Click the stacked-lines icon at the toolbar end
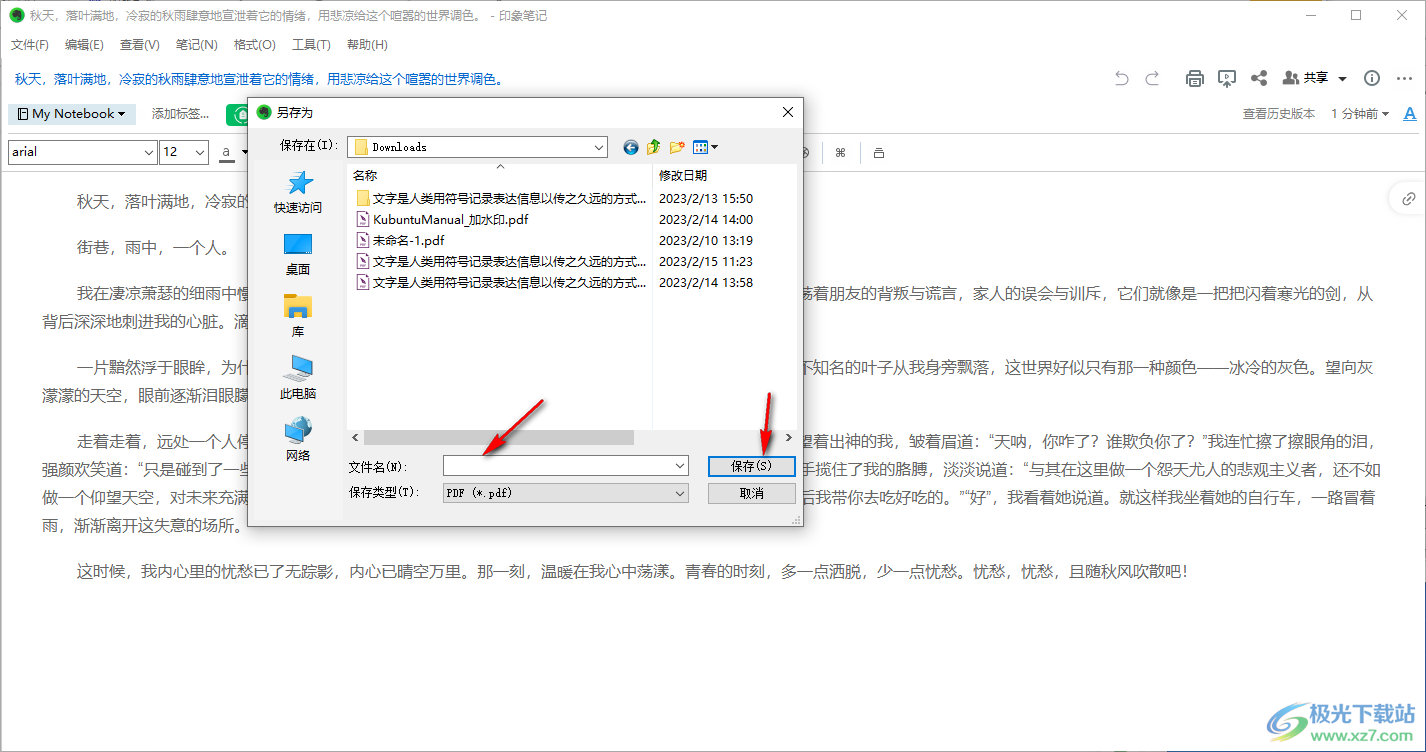Screen dimensions: 1426x752 pyautogui.click(x=878, y=152)
